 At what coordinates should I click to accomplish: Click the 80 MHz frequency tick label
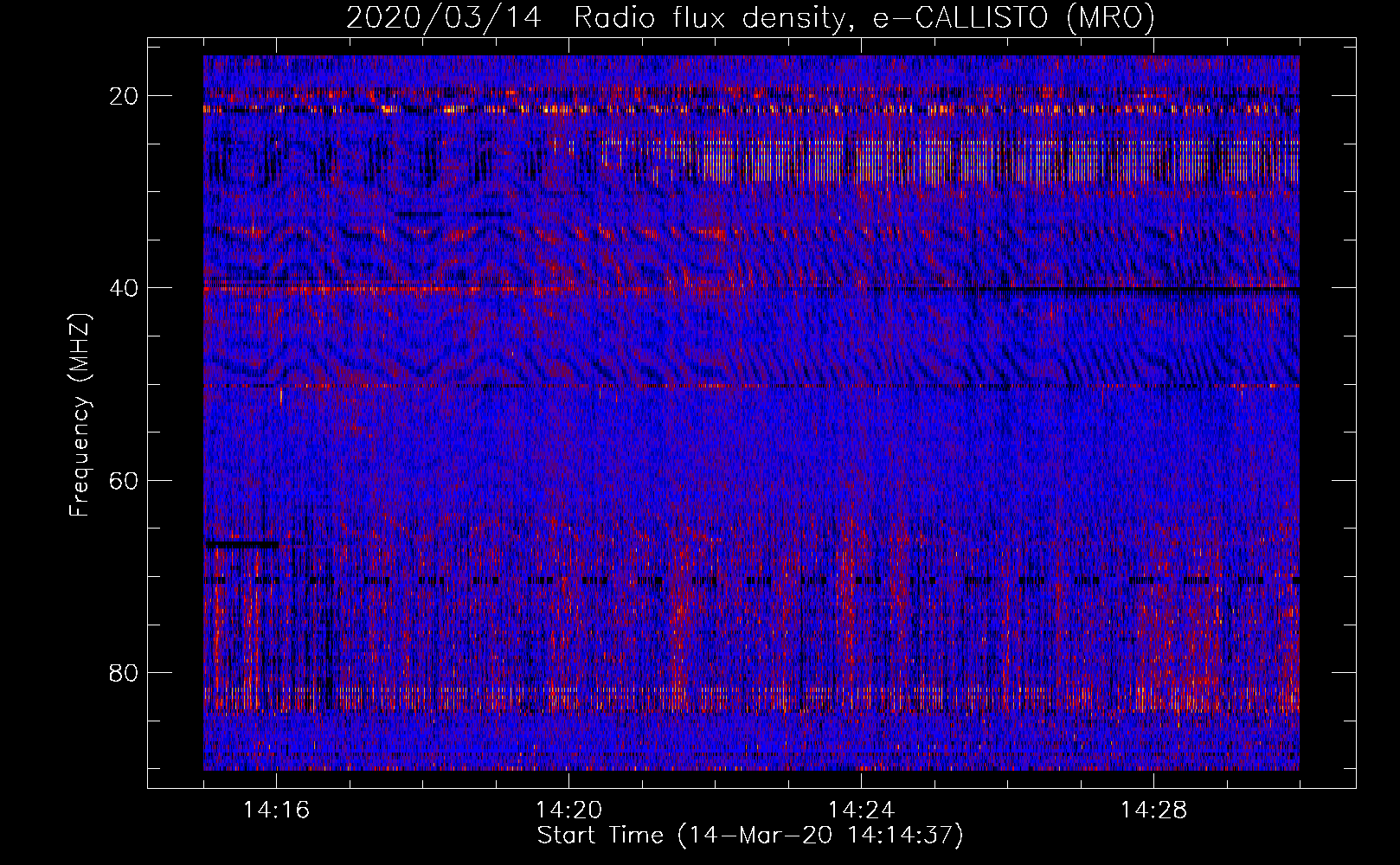click(x=125, y=672)
